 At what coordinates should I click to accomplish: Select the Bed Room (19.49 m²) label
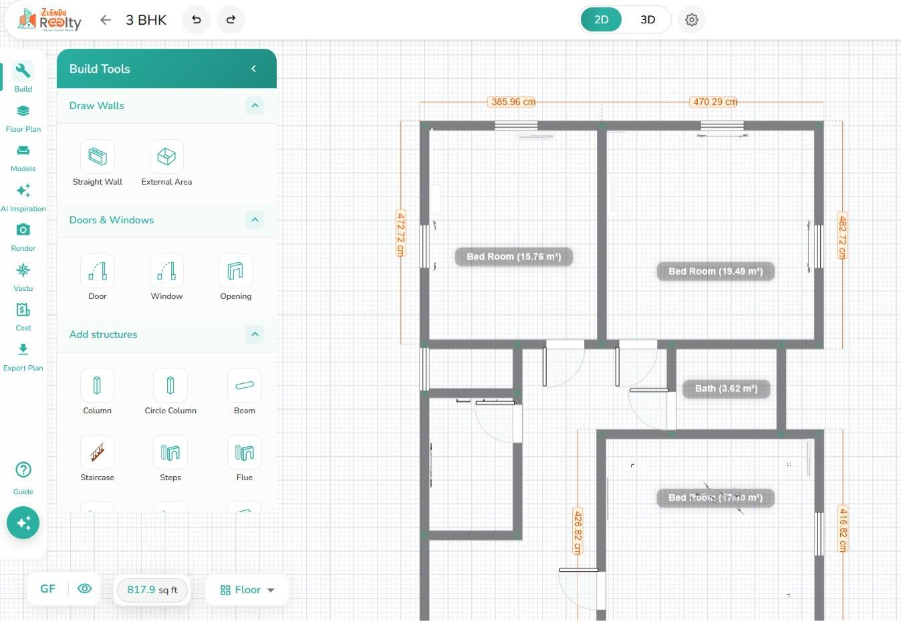pyautogui.click(x=715, y=271)
